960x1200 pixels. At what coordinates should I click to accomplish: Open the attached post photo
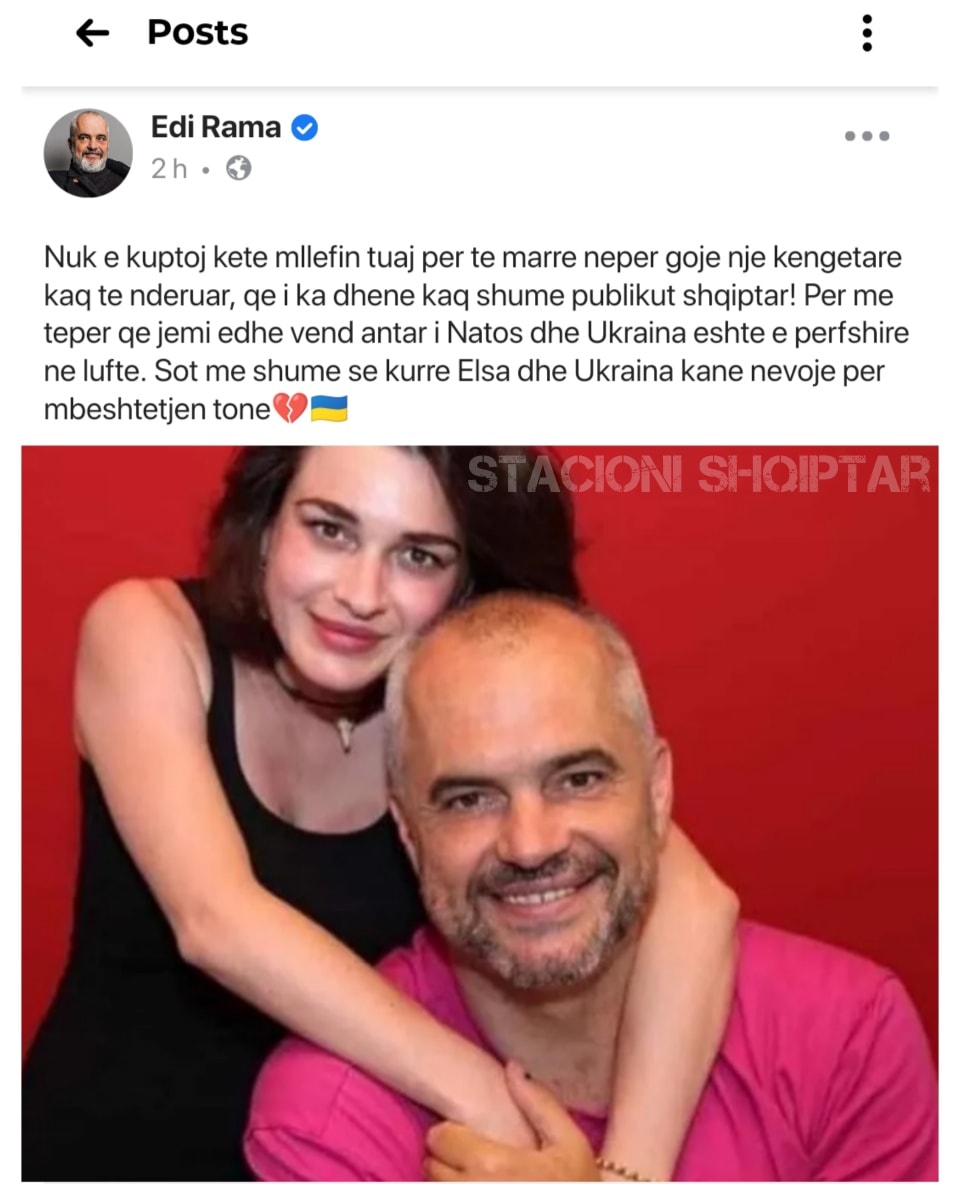pos(480,813)
